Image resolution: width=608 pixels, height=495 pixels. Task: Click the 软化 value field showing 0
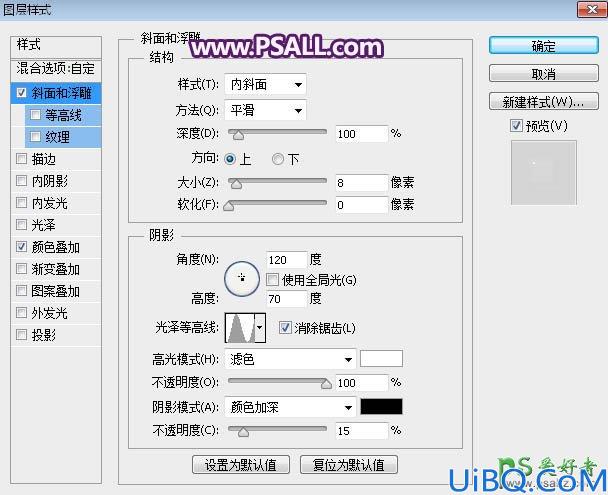point(361,205)
